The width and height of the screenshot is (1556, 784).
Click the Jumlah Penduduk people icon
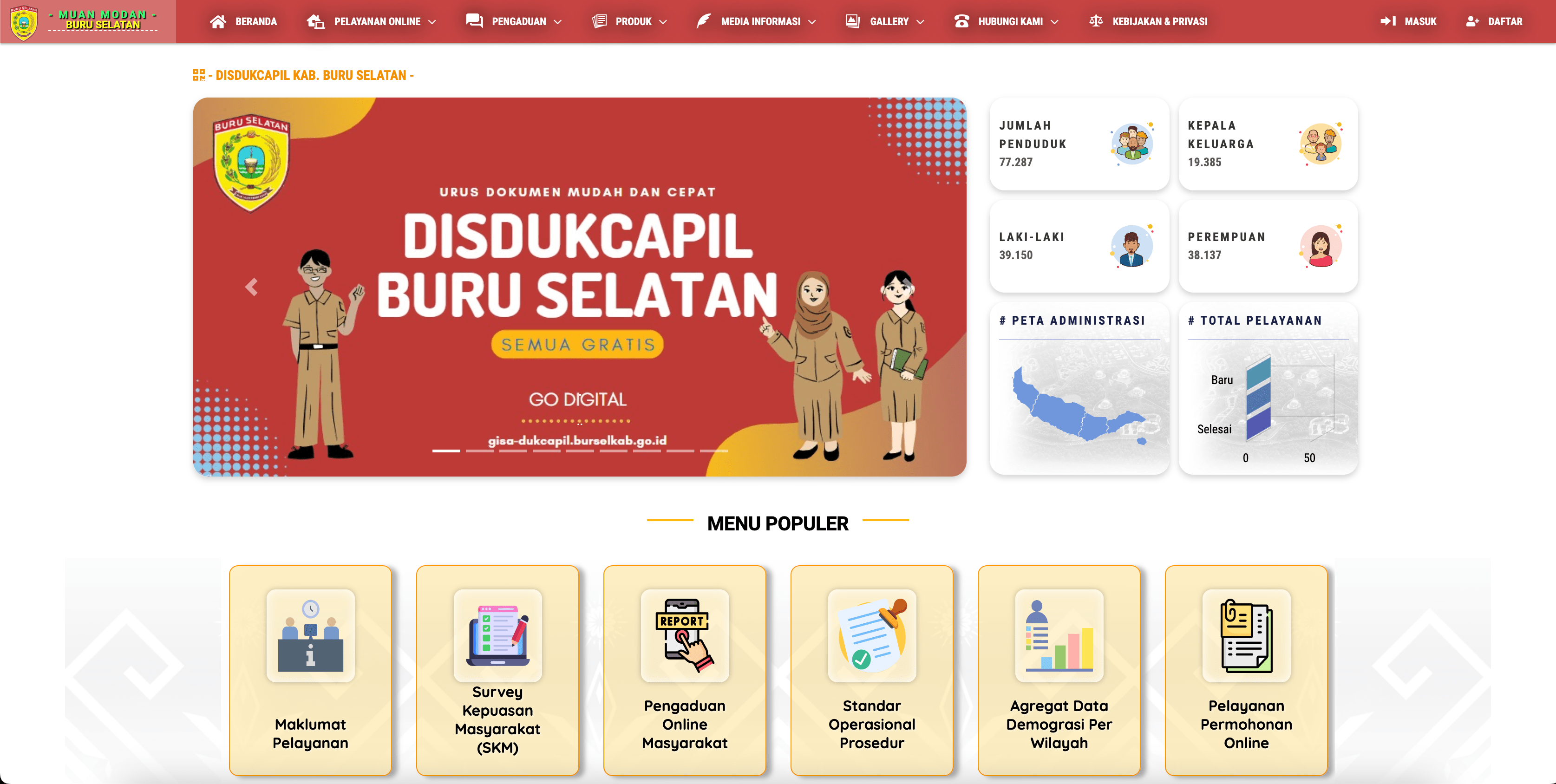point(1132,144)
